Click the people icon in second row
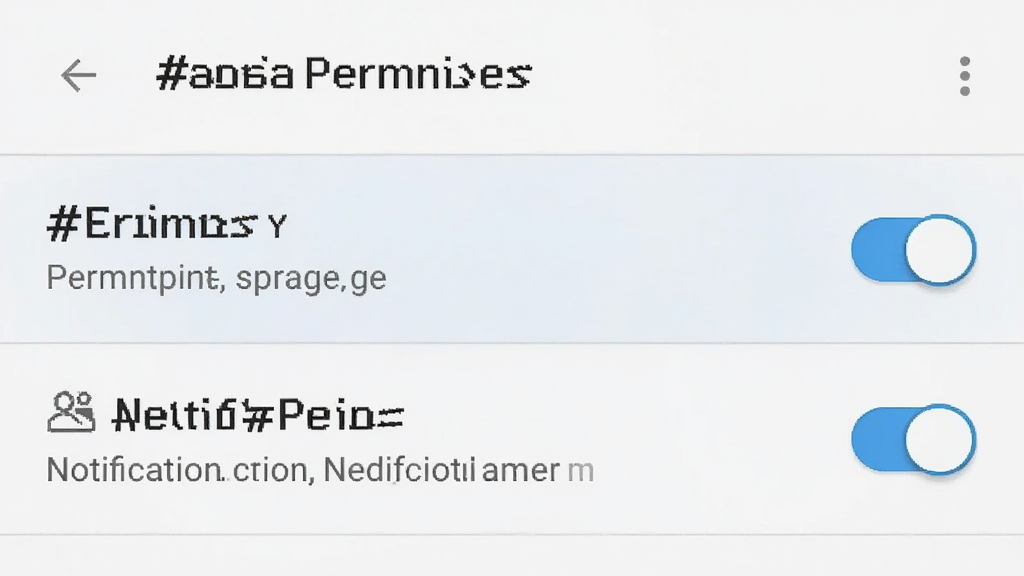The height and width of the screenshot is (576, 1024). pos(71,412)
